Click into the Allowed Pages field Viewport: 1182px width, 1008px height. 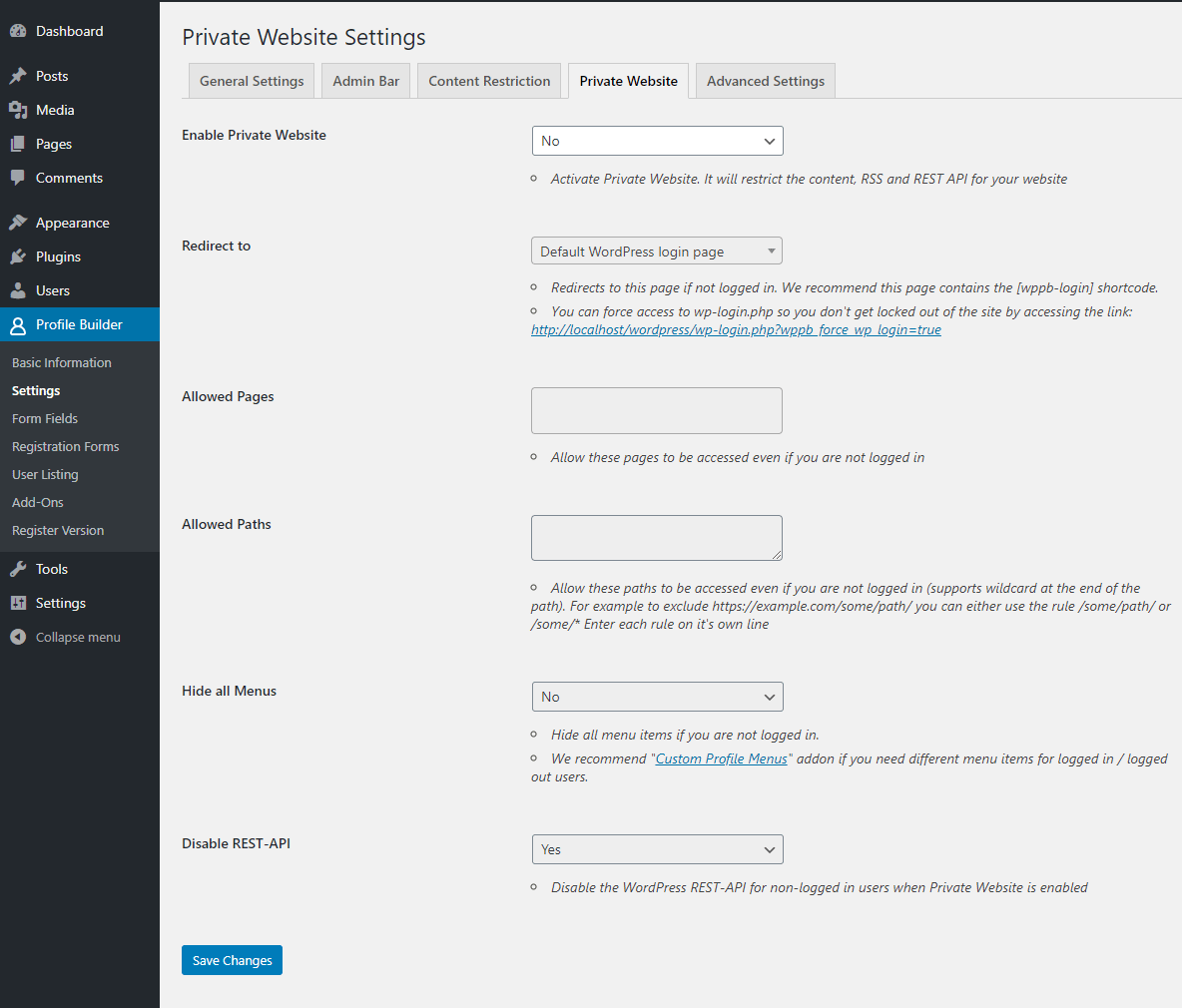[657, 410]
